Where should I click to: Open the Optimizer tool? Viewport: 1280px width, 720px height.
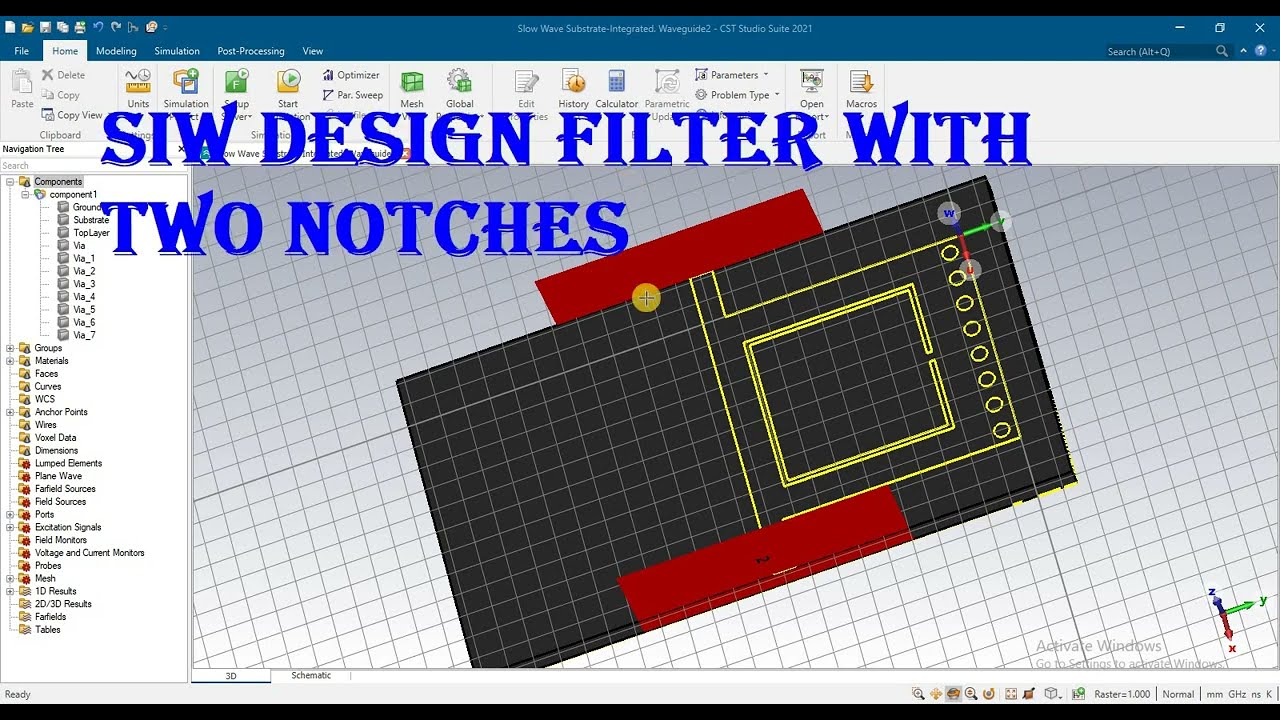pyautogui.click(x=351, y=75)
